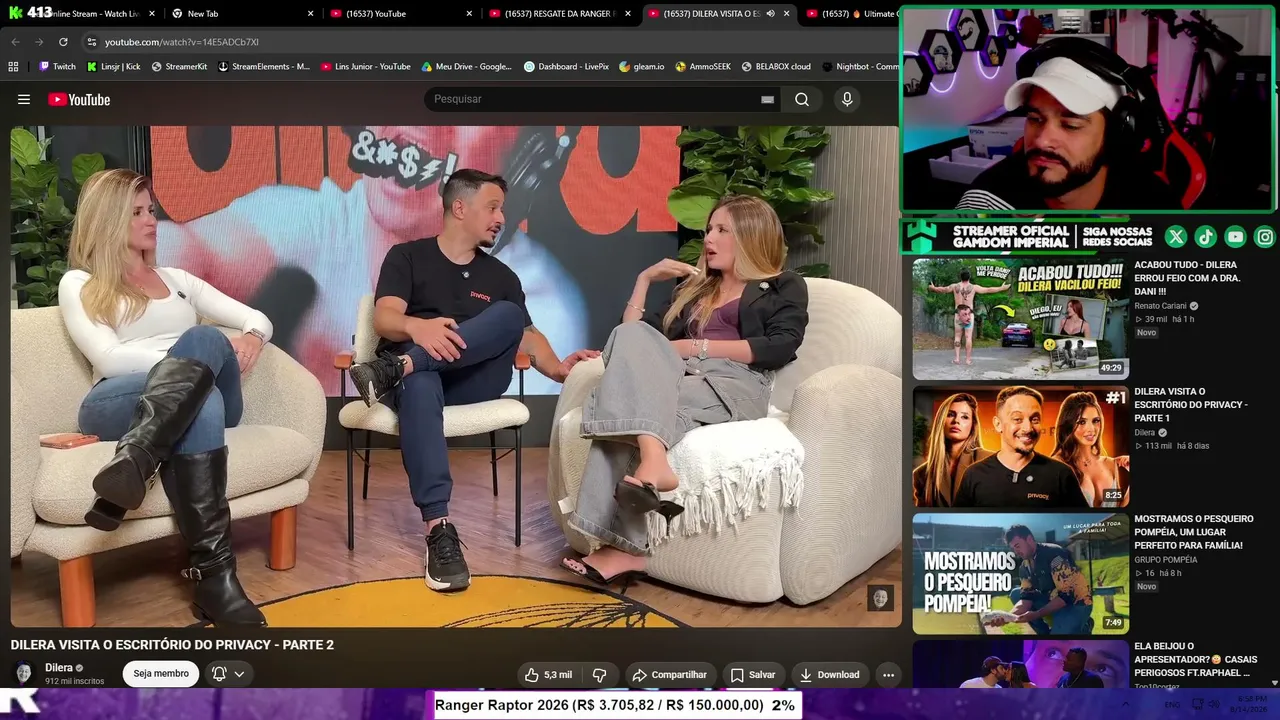Open the StreamerKit bookmark
The image size is (1280, 720).
coord(179,66)
